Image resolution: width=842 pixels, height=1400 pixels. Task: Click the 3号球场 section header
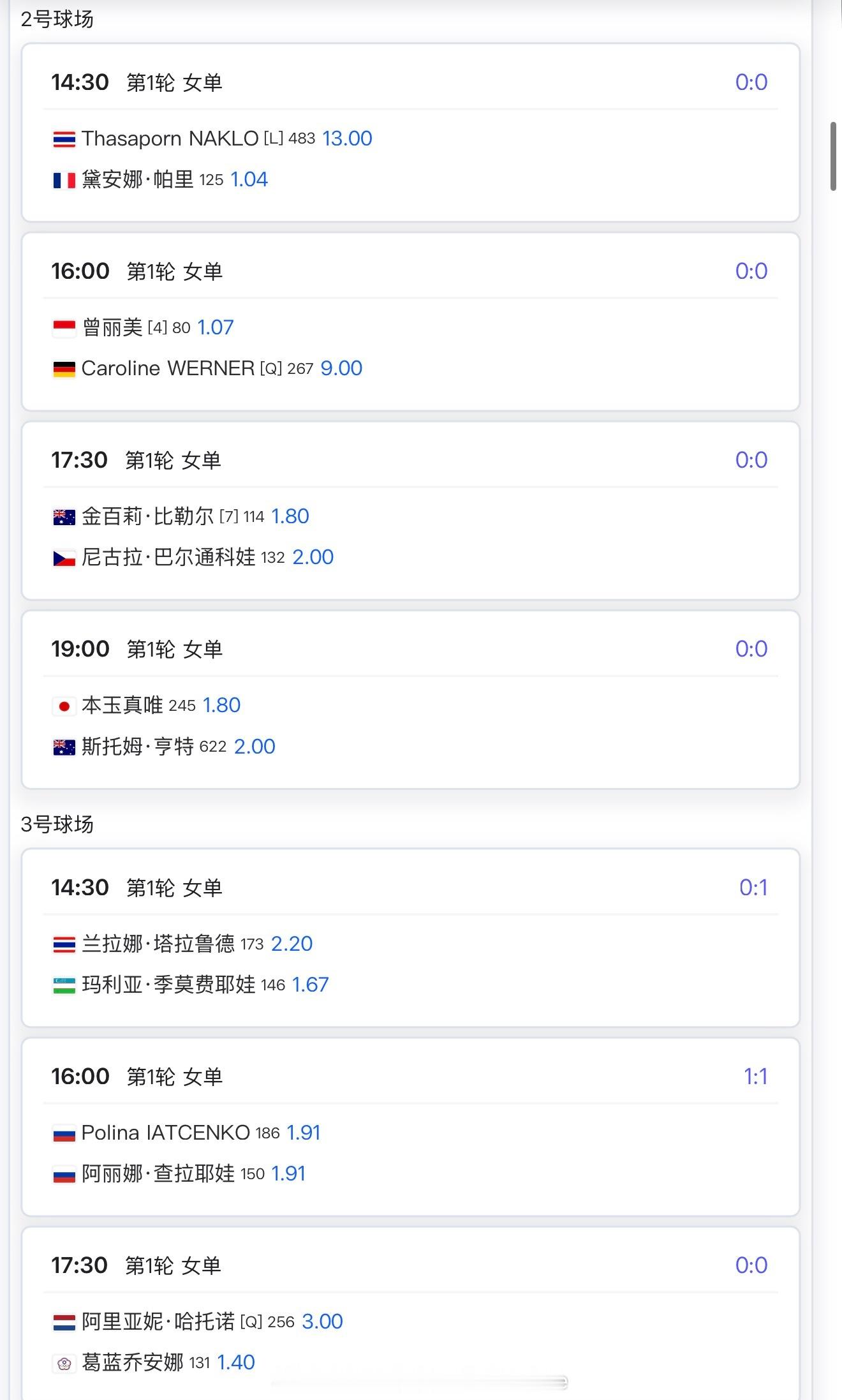pyautogui.click(x=57, y=824)
